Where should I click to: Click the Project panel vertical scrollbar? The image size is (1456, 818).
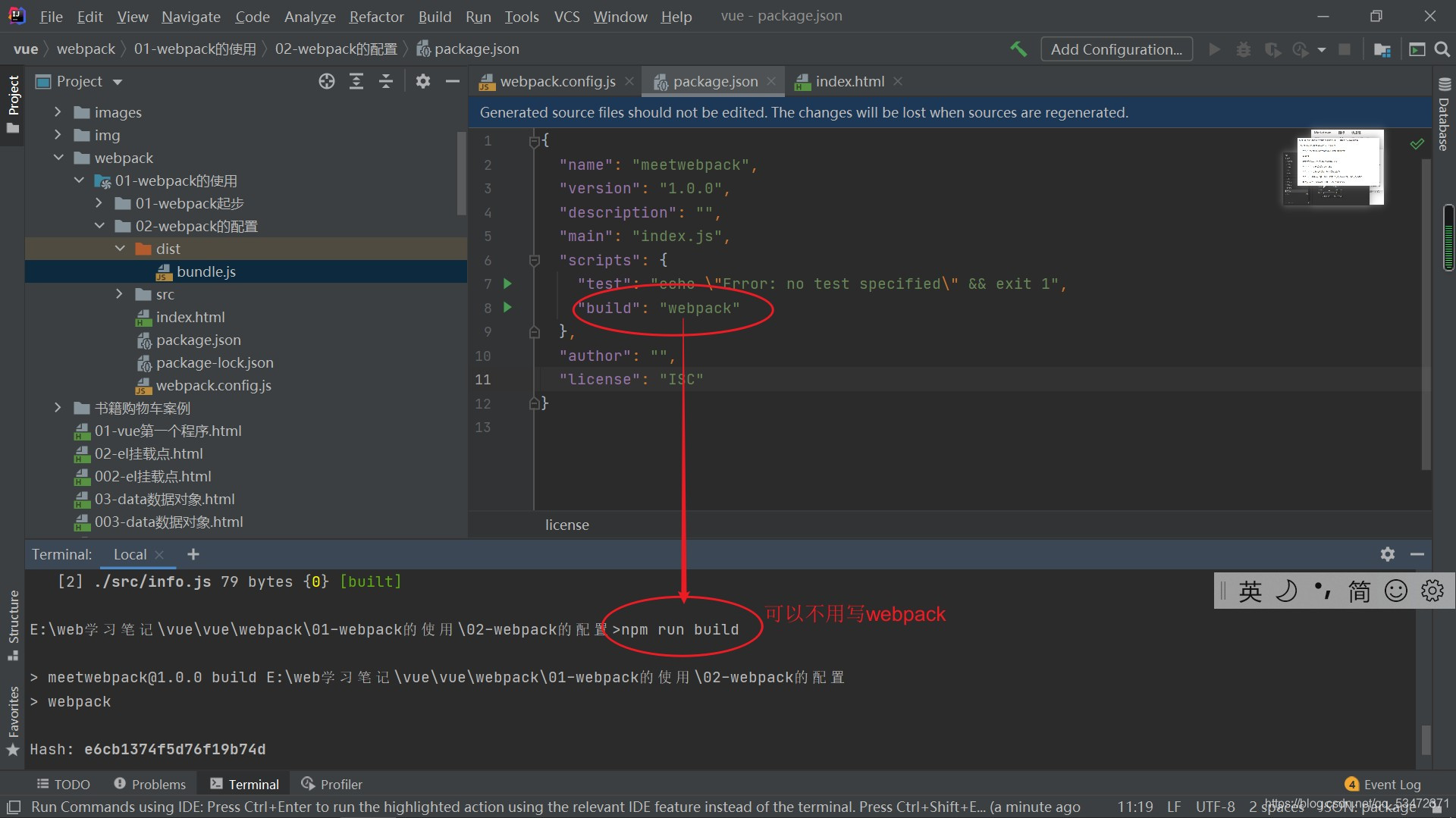462,173
